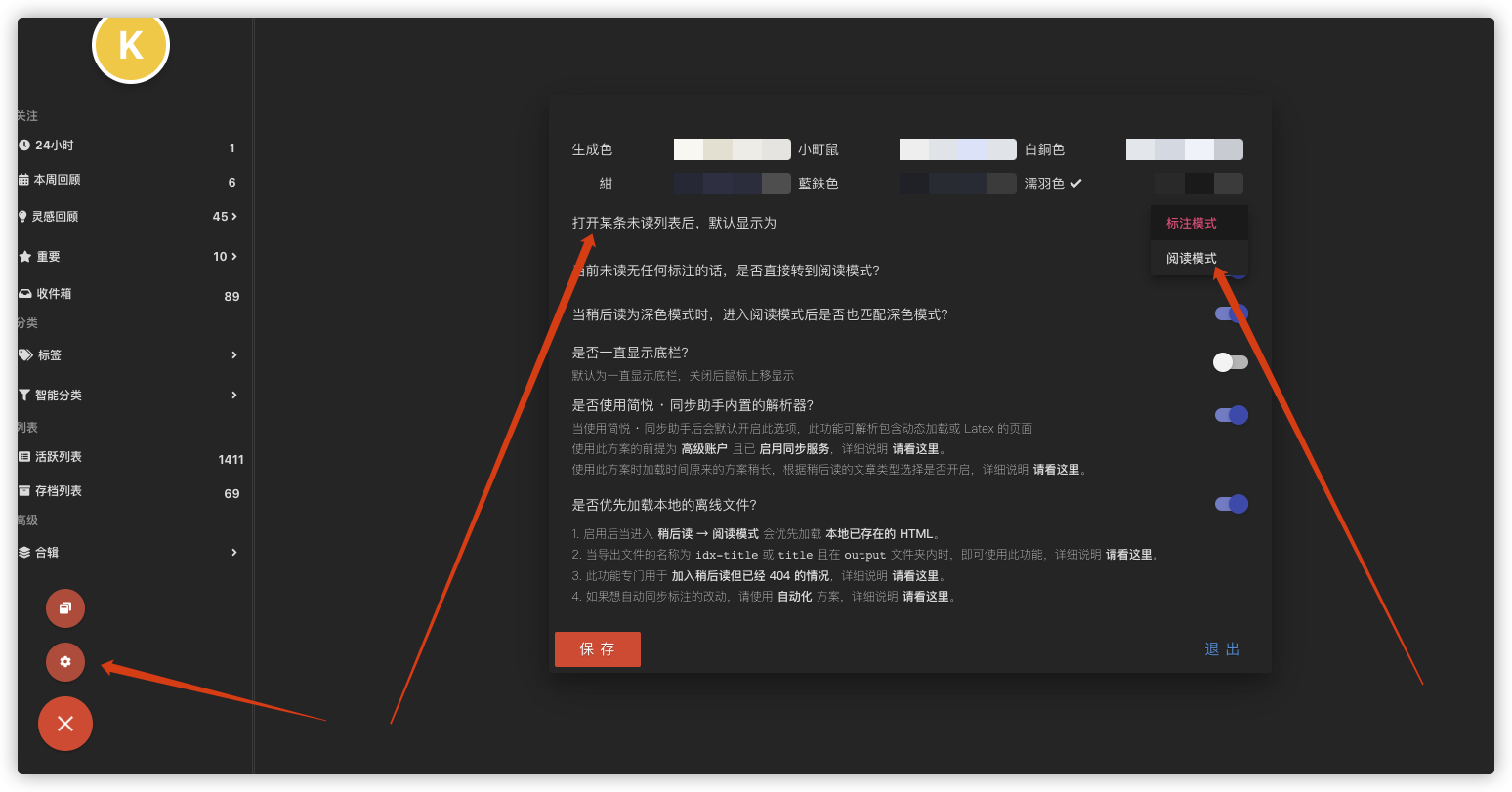This screenshot has width=1512, height=792.
Task: Click the 保存 button
Action: (x=598, y=649)
